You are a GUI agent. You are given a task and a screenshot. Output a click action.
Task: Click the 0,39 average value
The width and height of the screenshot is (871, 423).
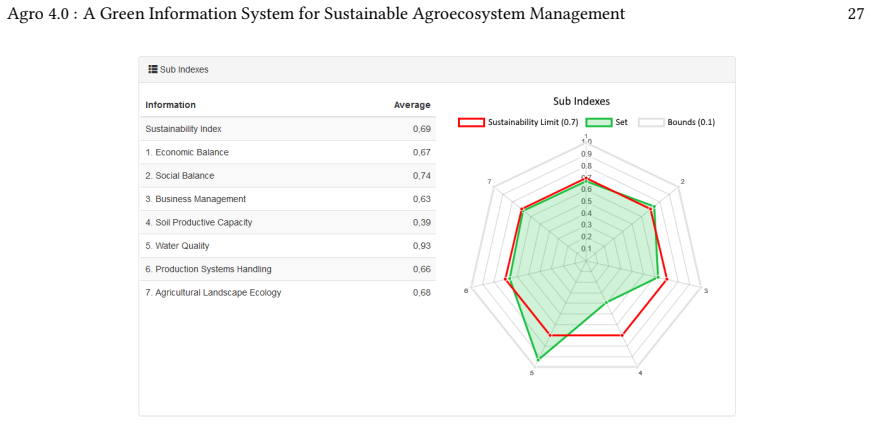point(422,222)
